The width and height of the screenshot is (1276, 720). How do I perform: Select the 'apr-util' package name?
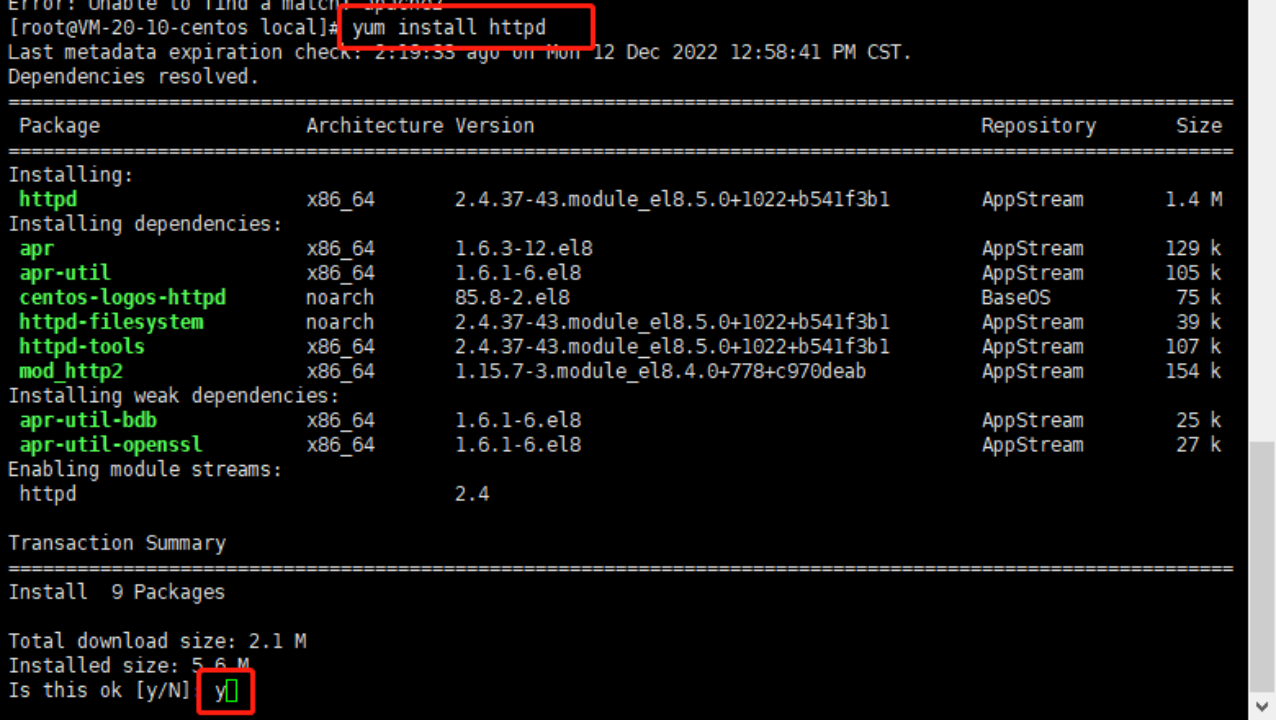(x=65, y=273)
